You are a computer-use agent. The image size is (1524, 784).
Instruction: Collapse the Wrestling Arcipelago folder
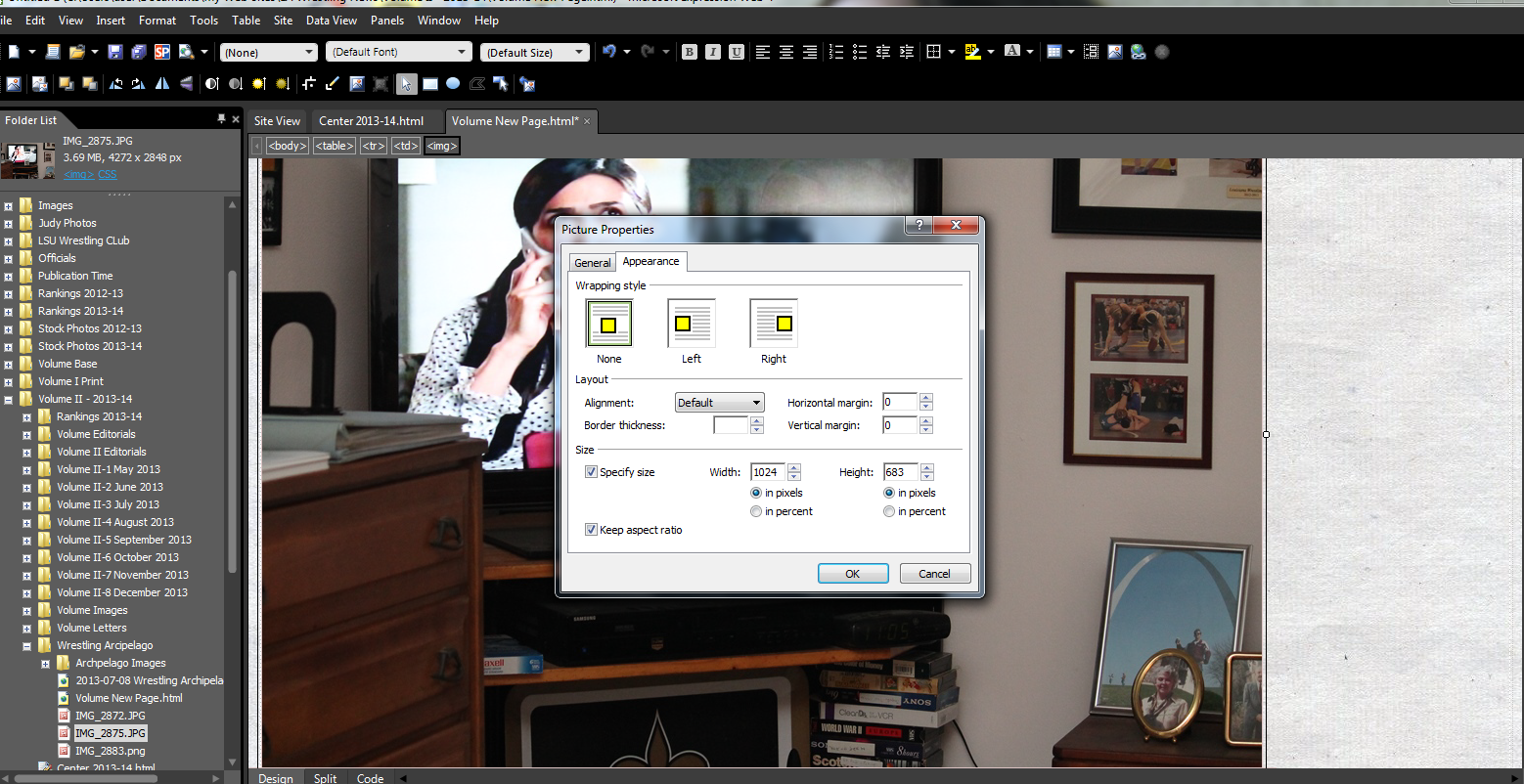(26, 645)
